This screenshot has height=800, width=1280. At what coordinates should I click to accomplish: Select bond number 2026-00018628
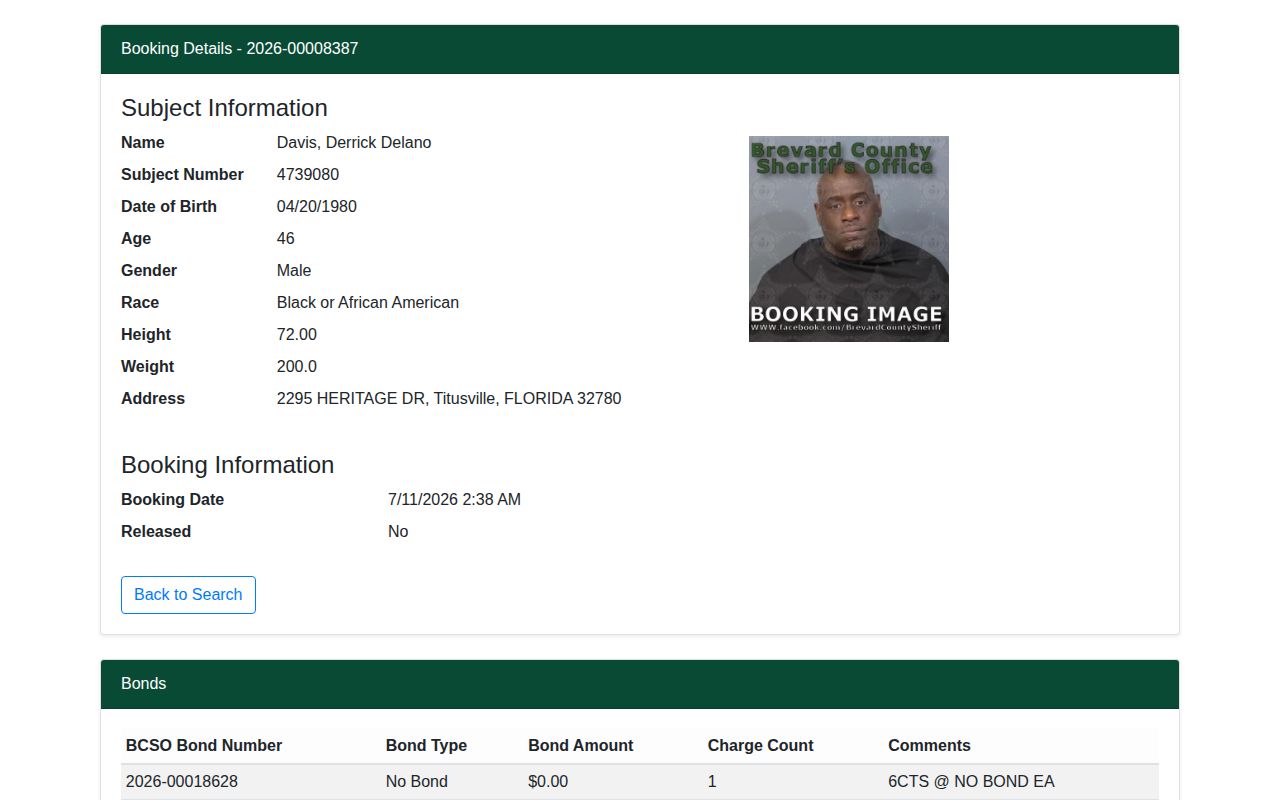[x=182, y=782]
